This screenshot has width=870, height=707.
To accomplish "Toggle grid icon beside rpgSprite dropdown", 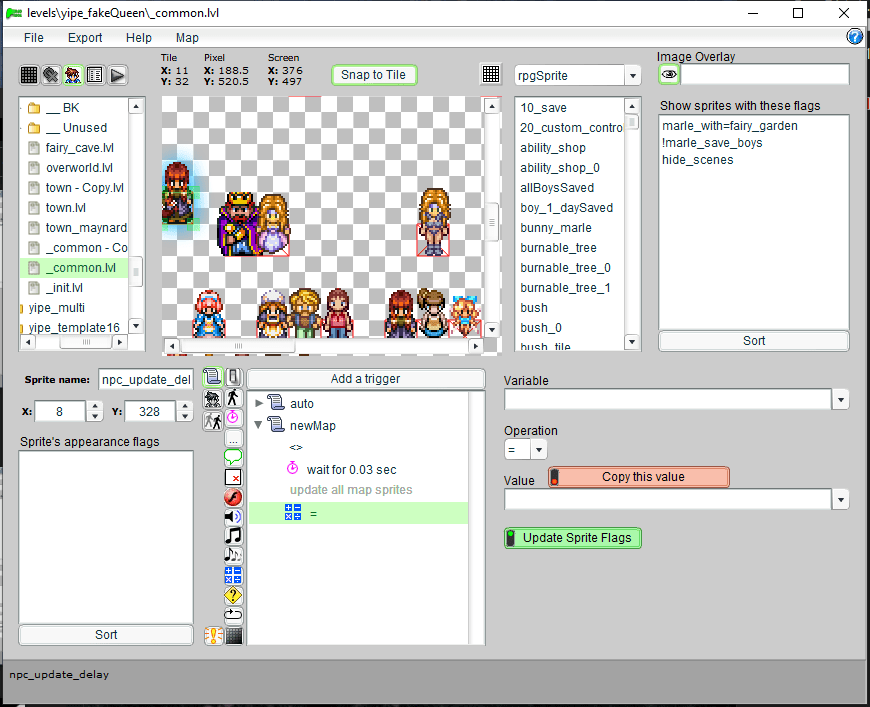I will point(491,75).
